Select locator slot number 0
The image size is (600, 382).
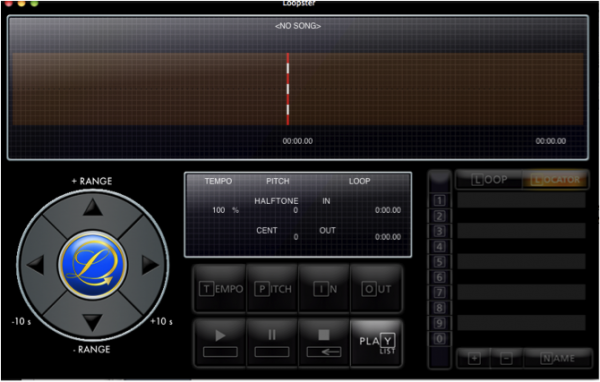pos(439,338)
